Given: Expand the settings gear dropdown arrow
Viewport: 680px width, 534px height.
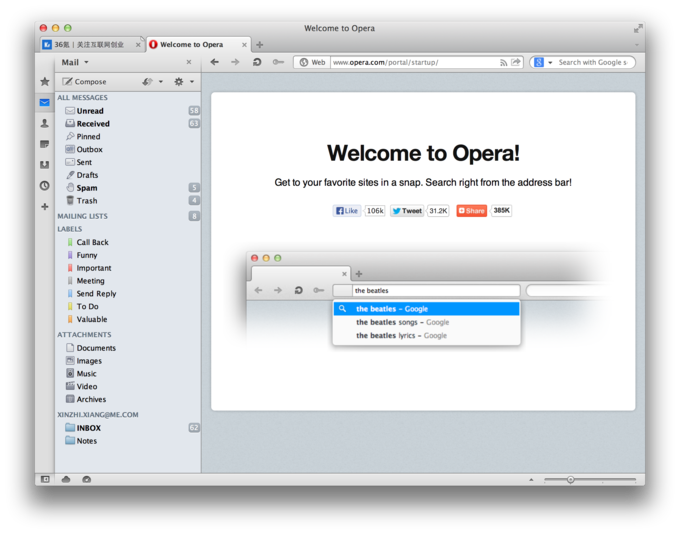Looking at the screenshot, I should (192, 82).
